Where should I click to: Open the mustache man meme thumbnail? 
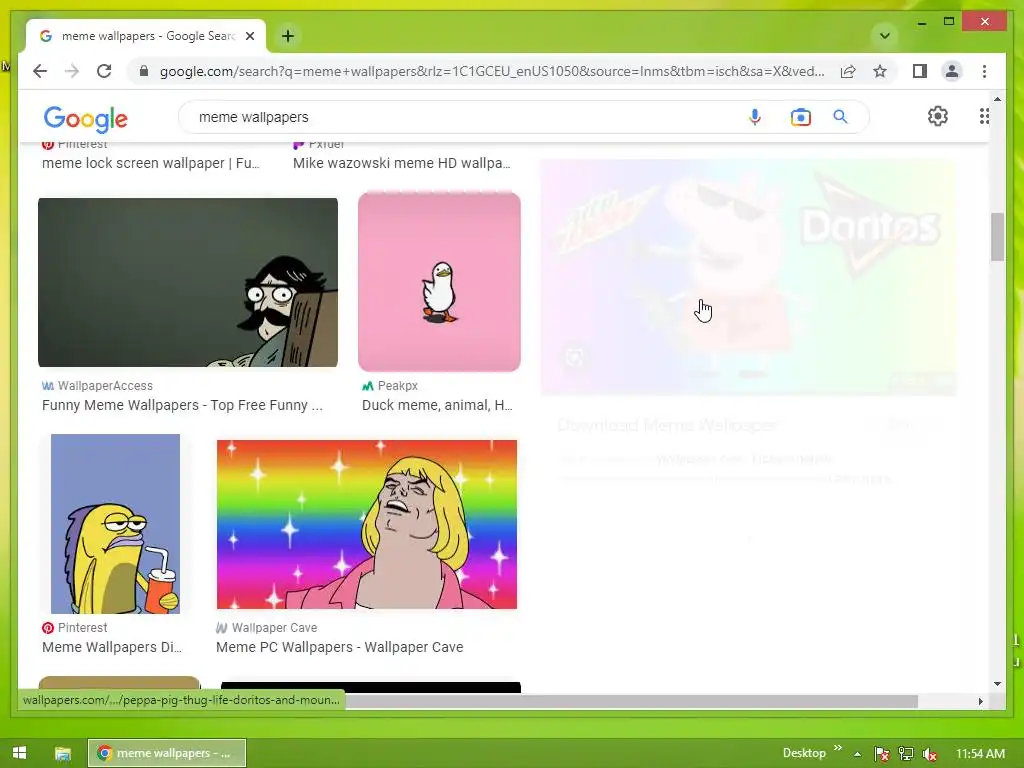(x=188, y=282)
